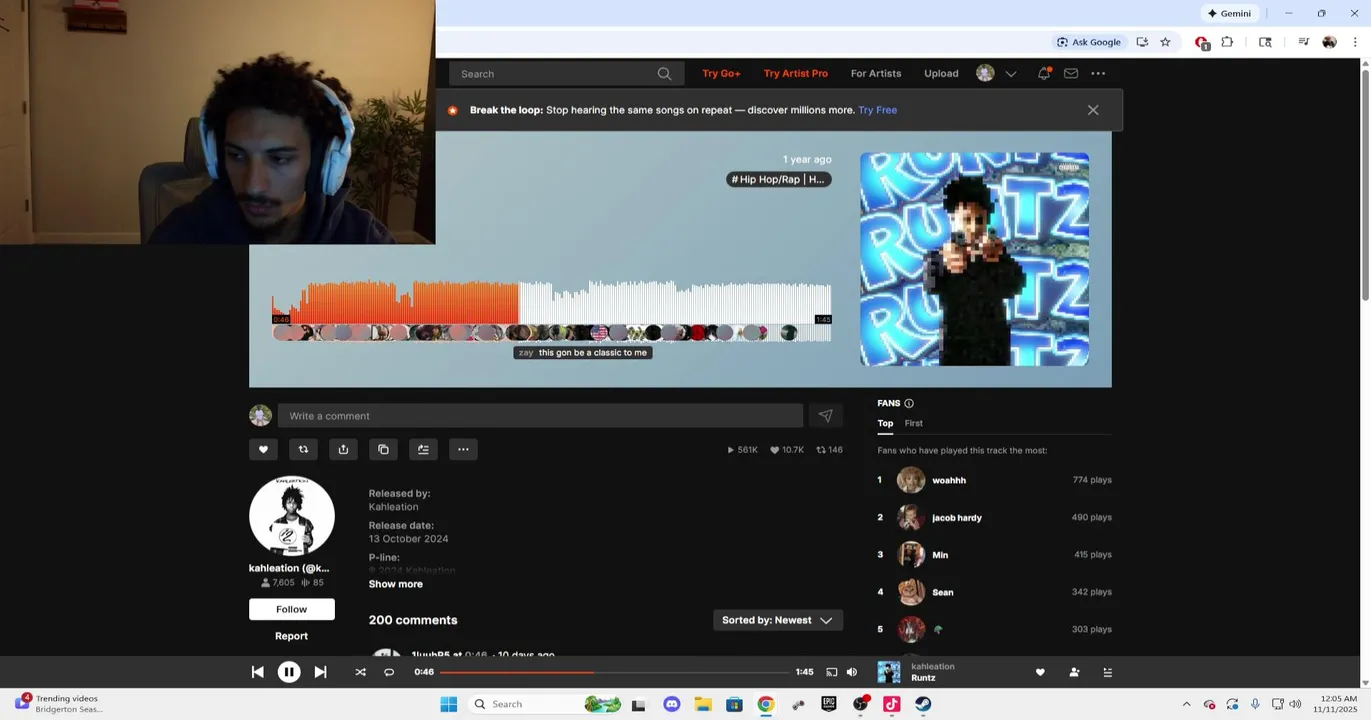Show hidden system tray icons
Viewport: 1371px width, 720px height.
[x=1186, y=704]
